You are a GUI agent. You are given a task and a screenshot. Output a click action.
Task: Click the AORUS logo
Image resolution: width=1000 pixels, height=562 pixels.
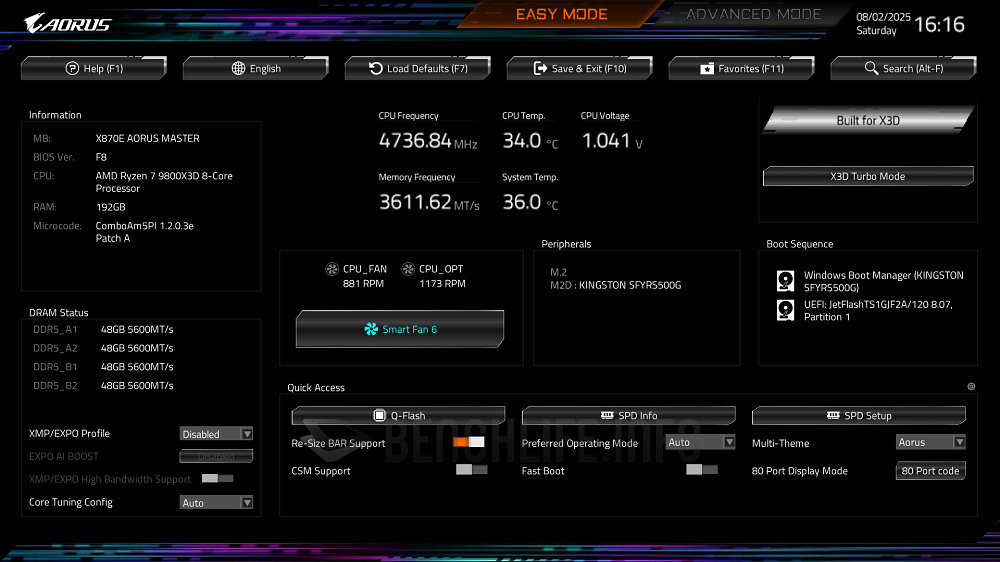tap(68, 24)
